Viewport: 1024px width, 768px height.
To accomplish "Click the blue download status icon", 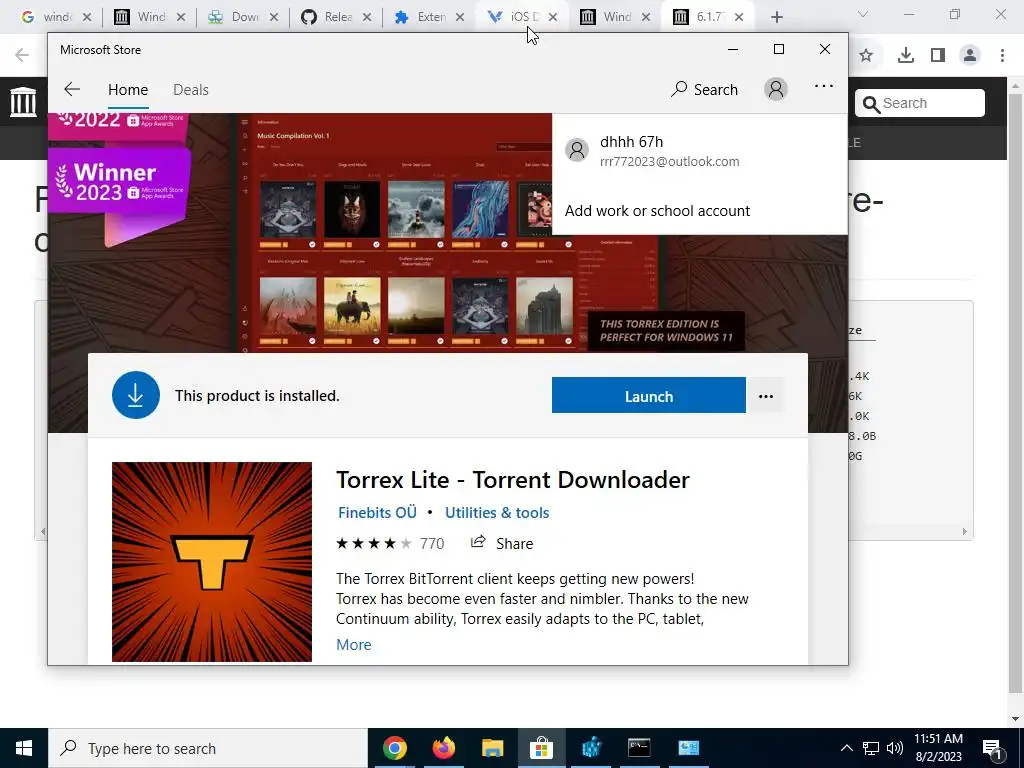I will coord(136,395).
